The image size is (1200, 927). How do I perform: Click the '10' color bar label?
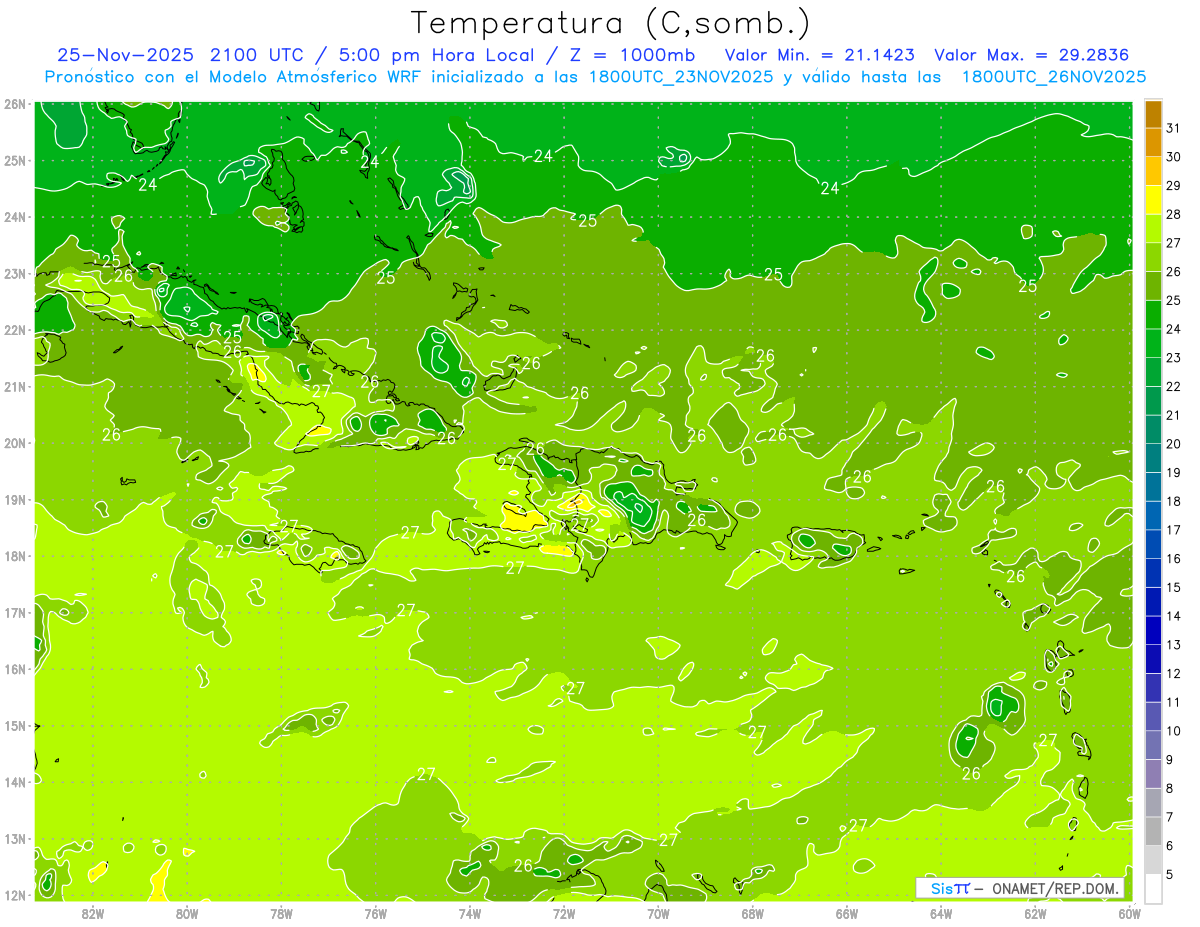pos(1174,731)
